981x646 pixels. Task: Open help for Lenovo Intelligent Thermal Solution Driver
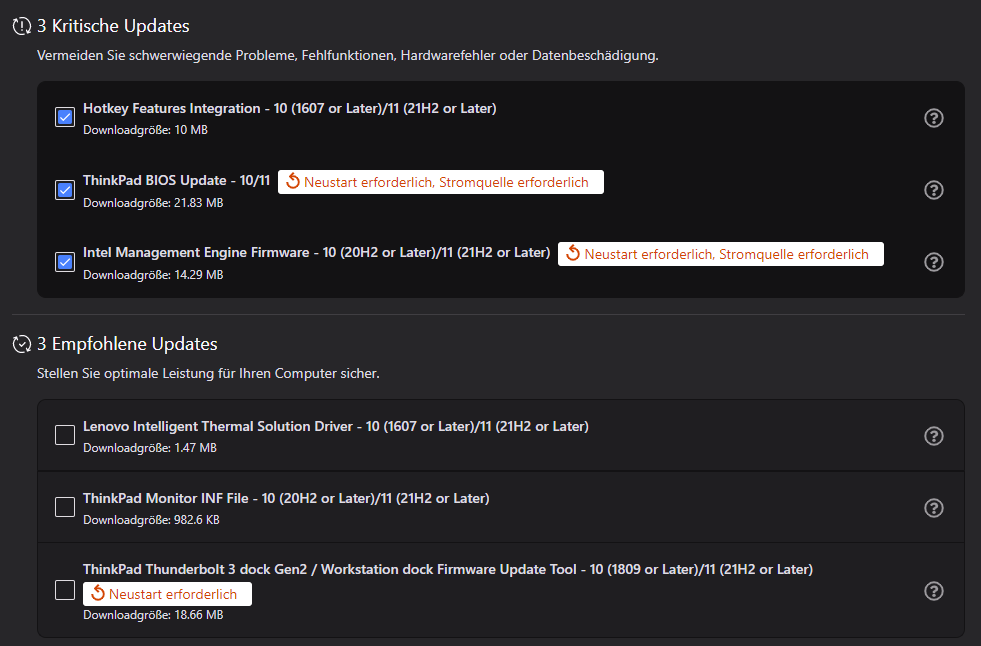[933, 436]
